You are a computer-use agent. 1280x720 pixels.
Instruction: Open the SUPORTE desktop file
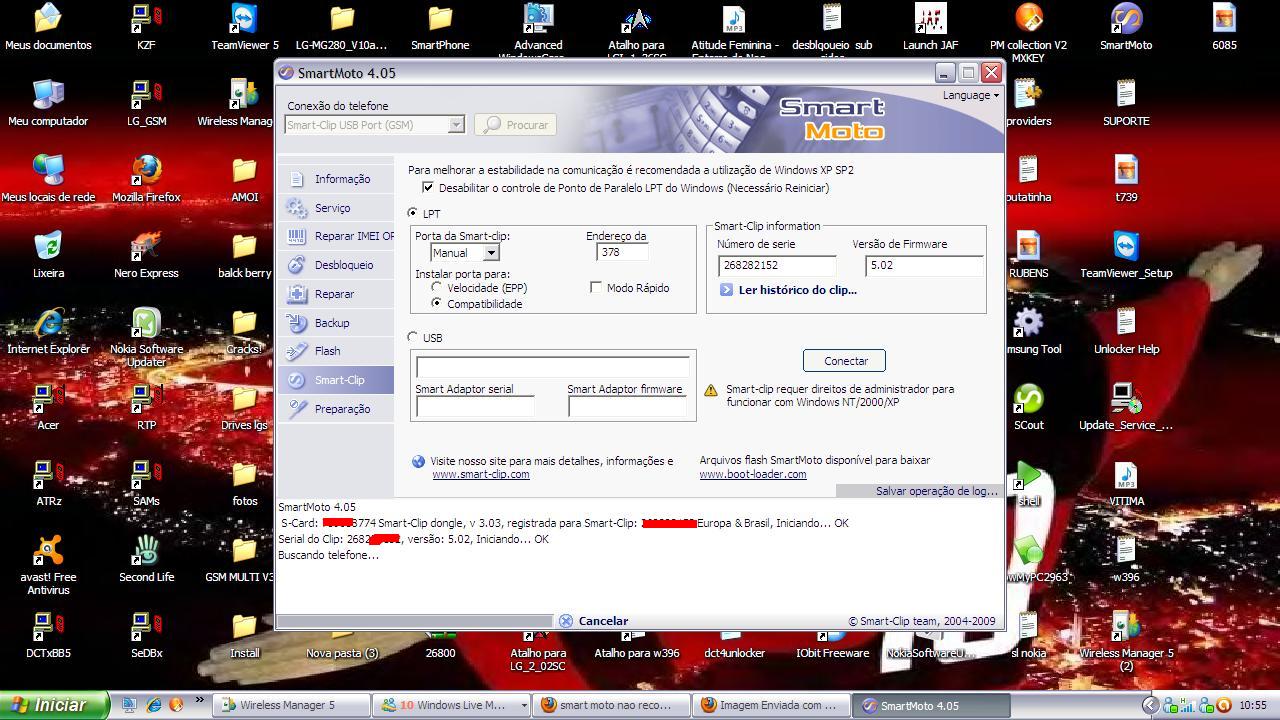pos(1126,103)
